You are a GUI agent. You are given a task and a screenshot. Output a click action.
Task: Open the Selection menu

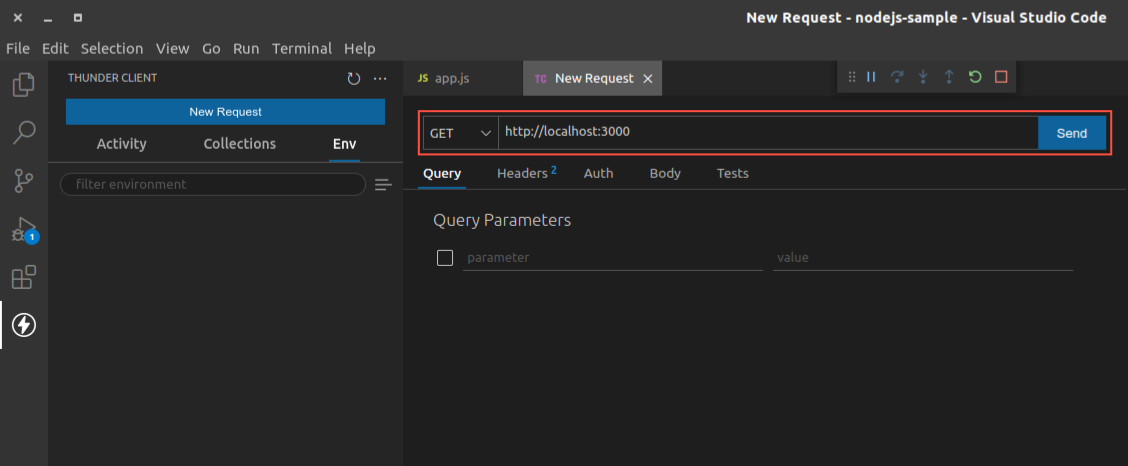(112, 49)
